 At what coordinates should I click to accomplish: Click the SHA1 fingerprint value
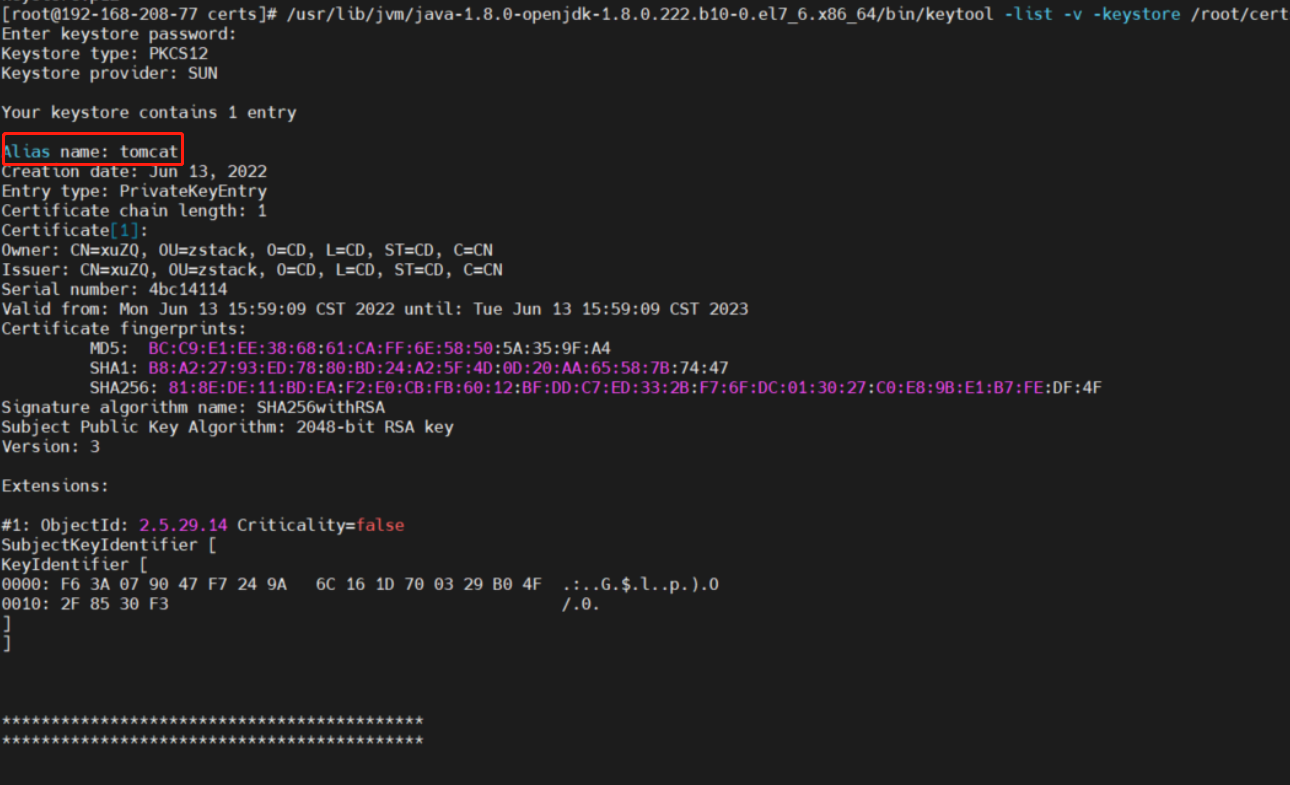[x=438, y=368]
